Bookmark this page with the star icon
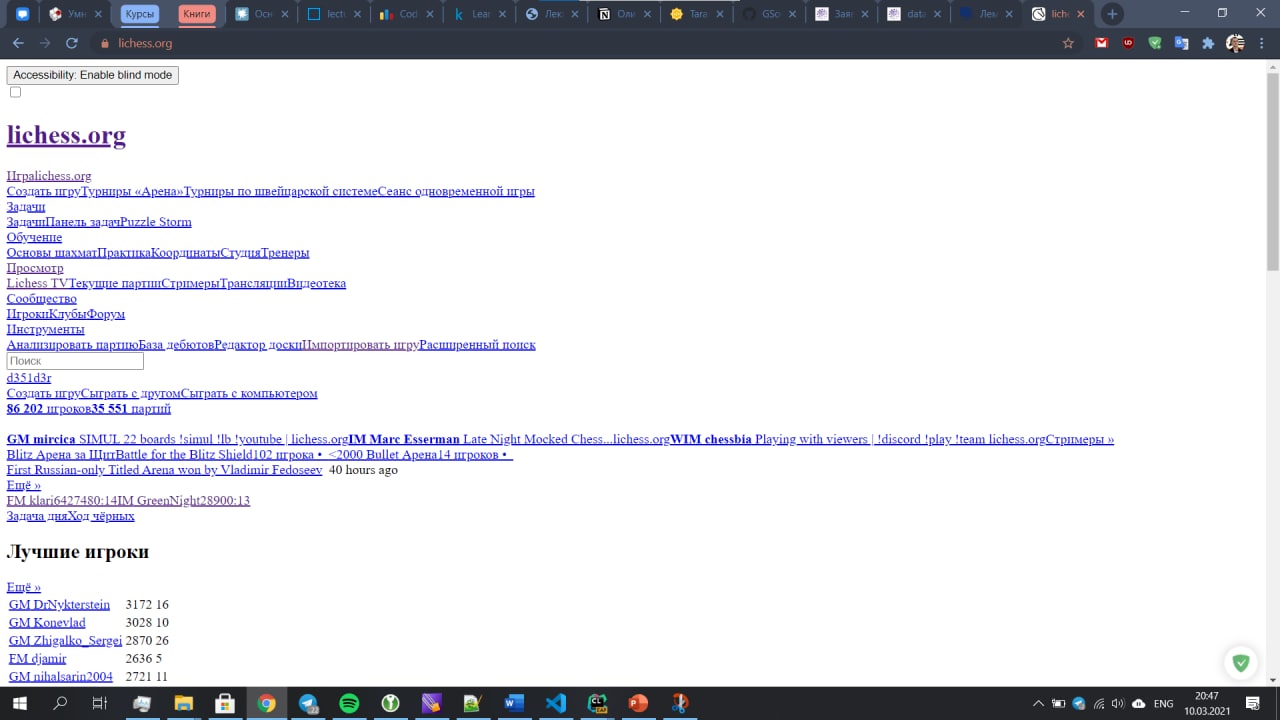Screen dimensions: 1280x720 tap(1068, 43)
